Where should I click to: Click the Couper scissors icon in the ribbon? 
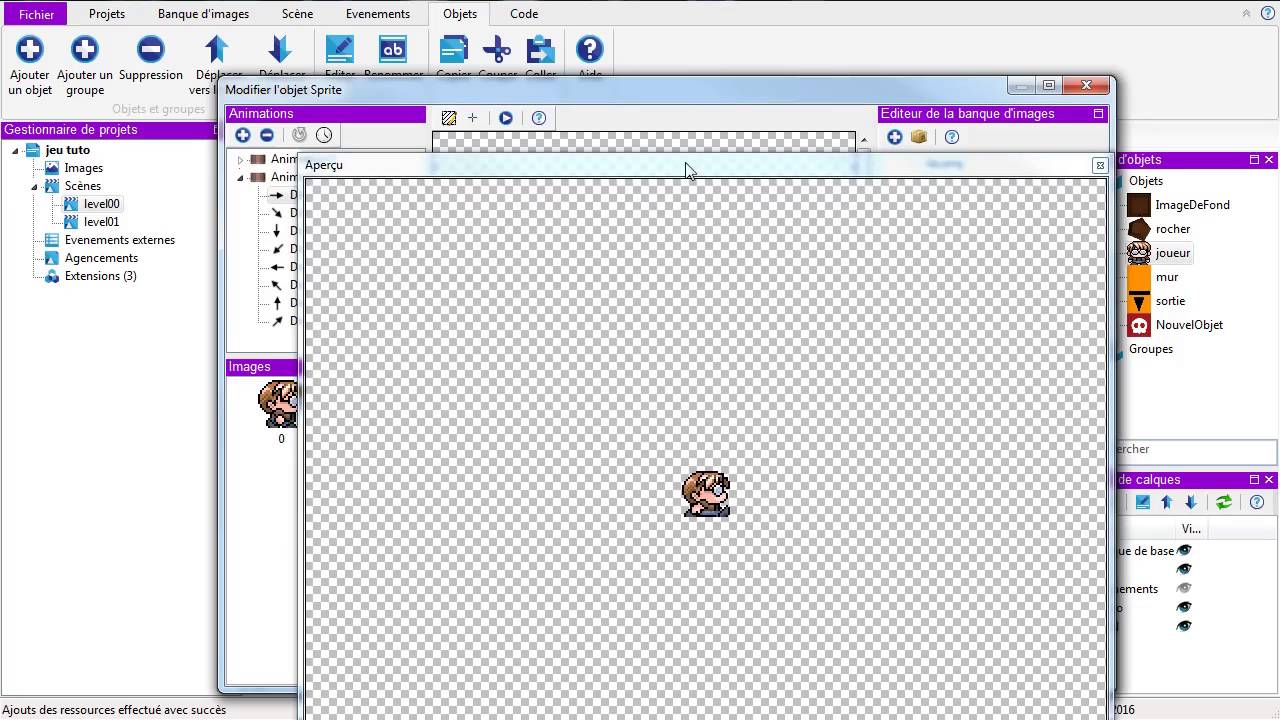[x=497, y=49]
